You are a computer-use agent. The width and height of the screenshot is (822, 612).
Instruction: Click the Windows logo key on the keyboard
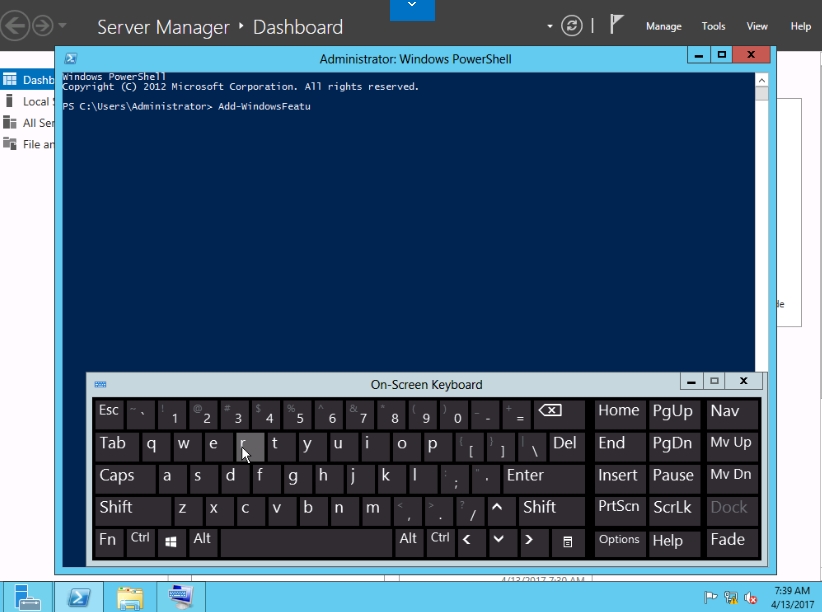[x=171, y=540]
